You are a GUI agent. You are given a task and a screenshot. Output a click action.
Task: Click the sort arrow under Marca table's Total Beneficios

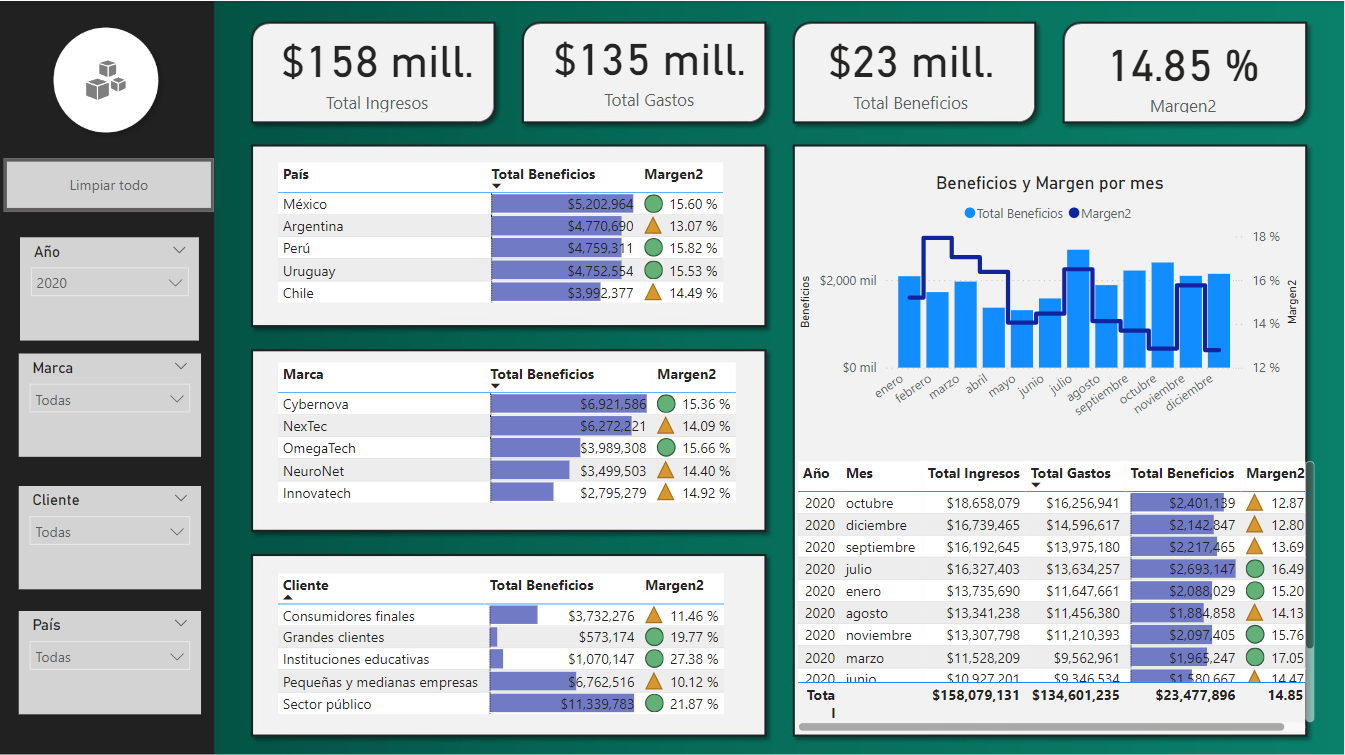click(x=495, y=386)
